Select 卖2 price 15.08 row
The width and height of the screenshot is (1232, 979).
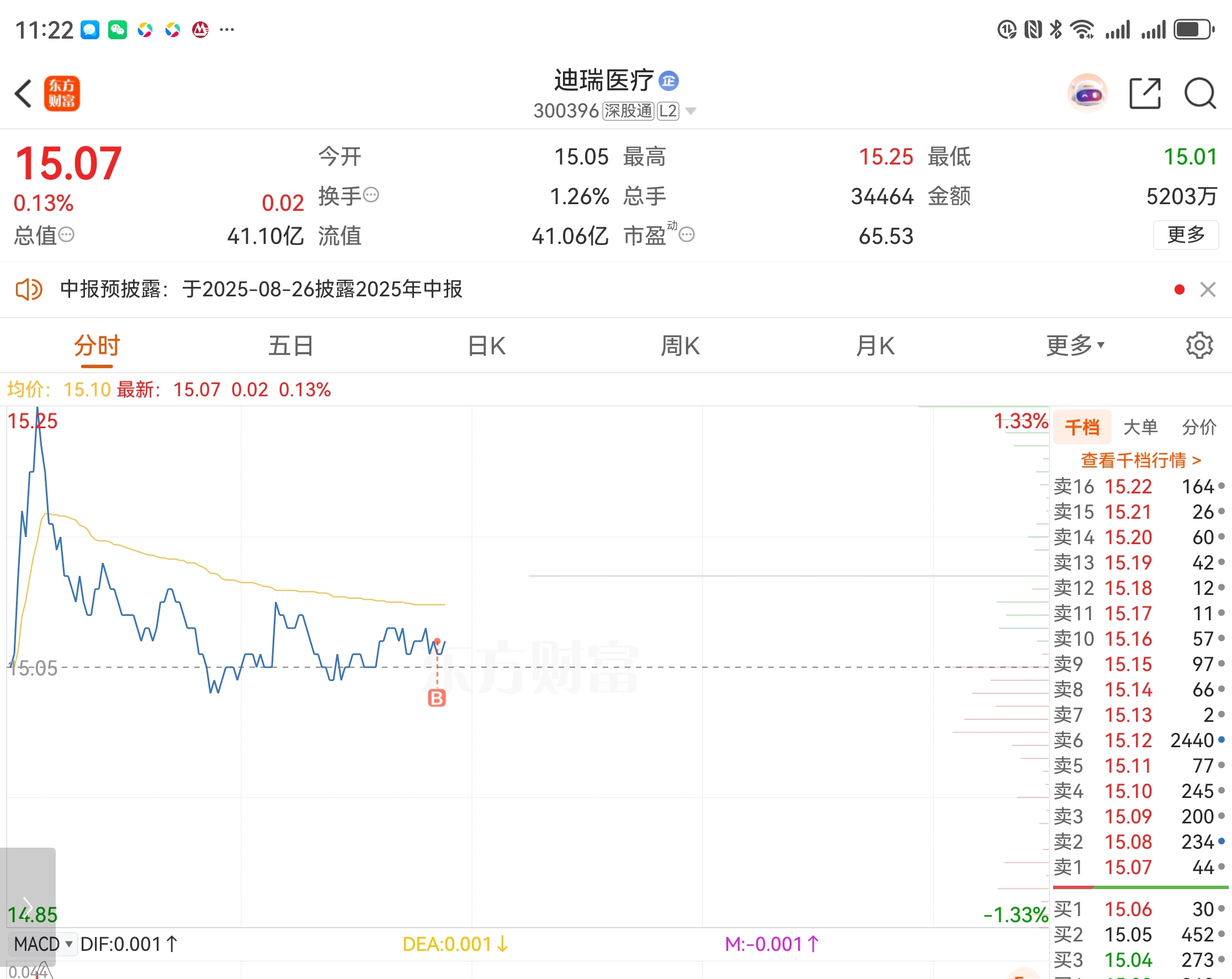pos(1139,842)
